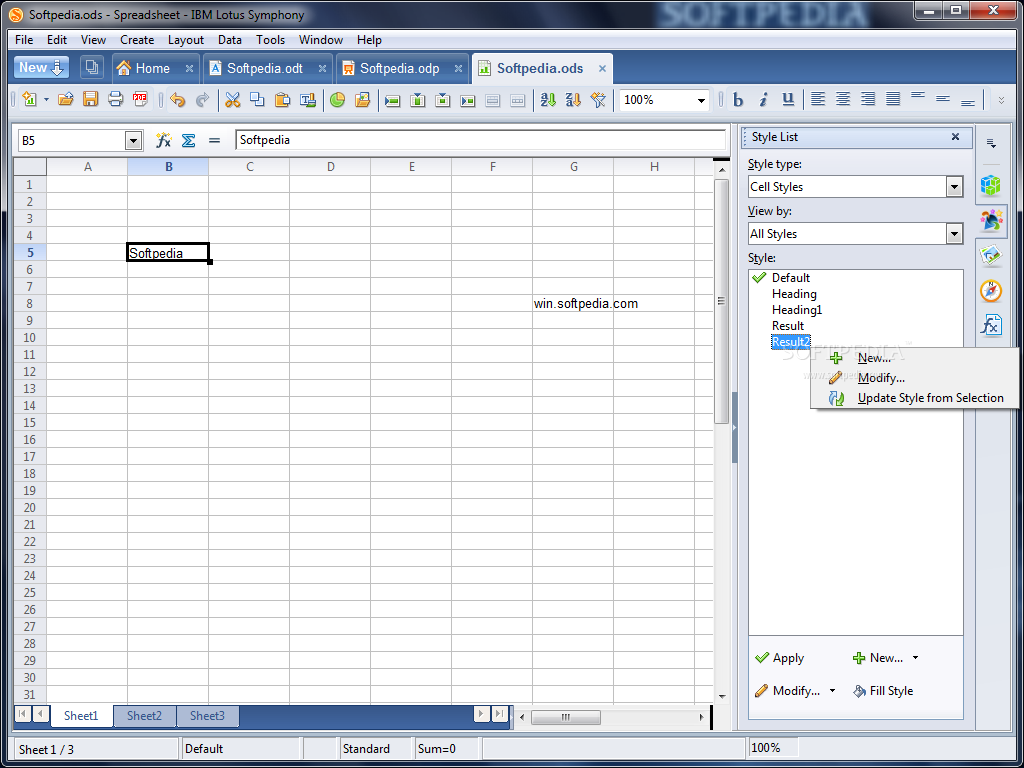The image size is (1024, 768).
Task: Click the Open file folder icon
Action: (65, 100)
